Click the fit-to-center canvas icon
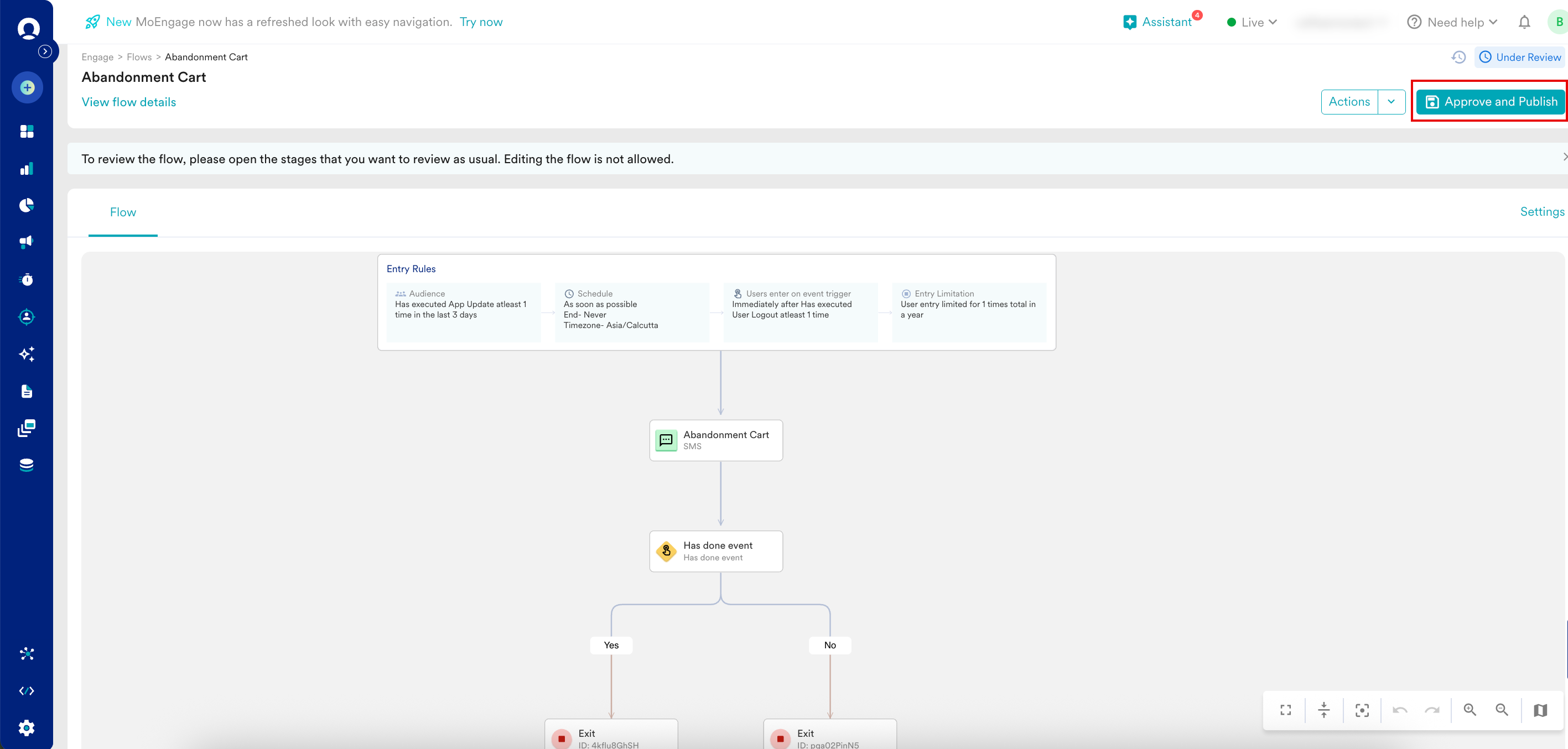This screenshot has width=1568, height=749. [x=1362, y=710]
